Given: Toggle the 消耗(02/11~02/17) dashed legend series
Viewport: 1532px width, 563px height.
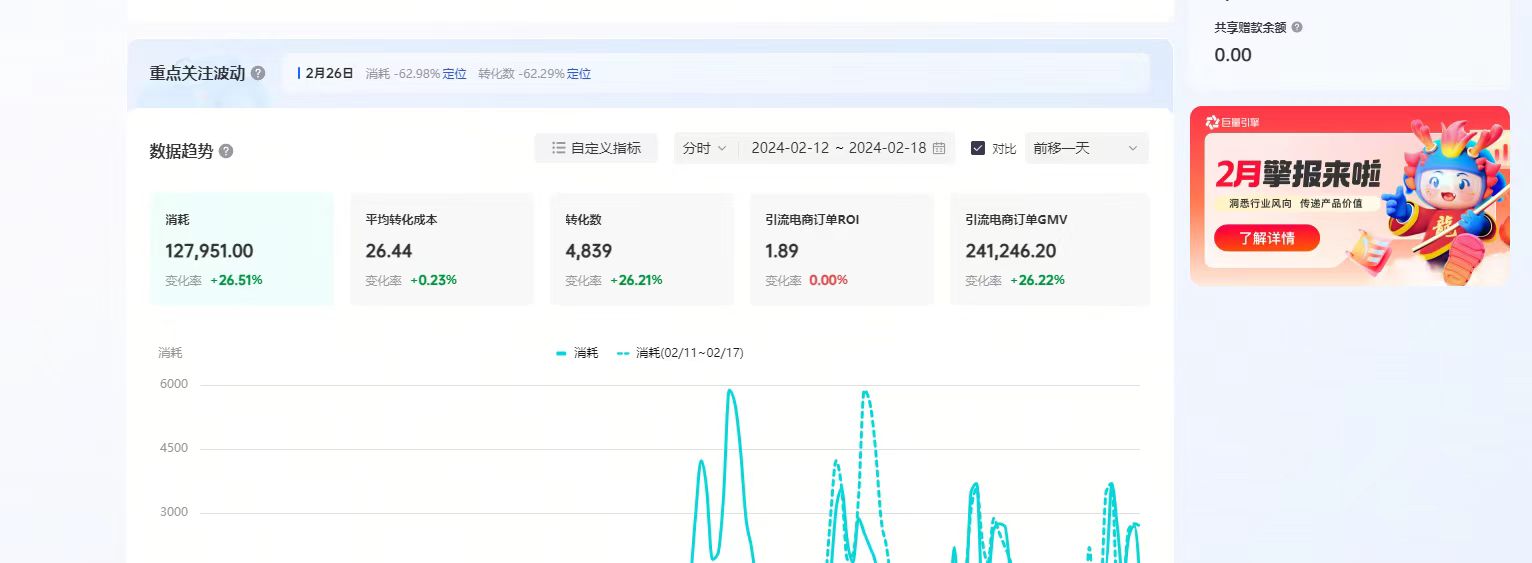Looking at the screenshot, I should coord(680,353).
